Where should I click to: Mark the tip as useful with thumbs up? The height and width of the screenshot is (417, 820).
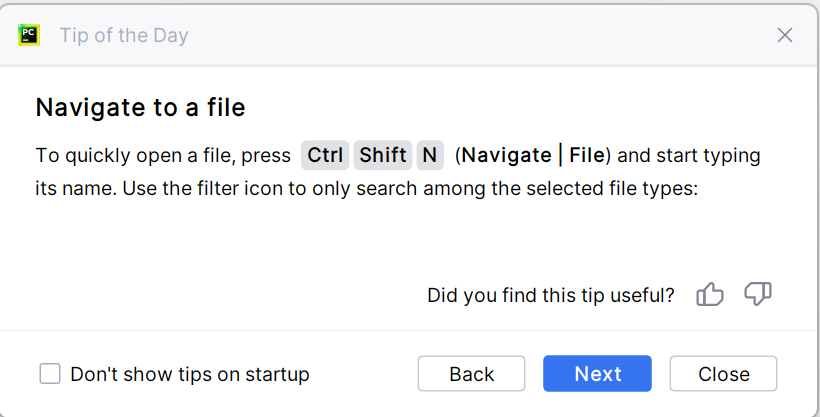[710, 295]
